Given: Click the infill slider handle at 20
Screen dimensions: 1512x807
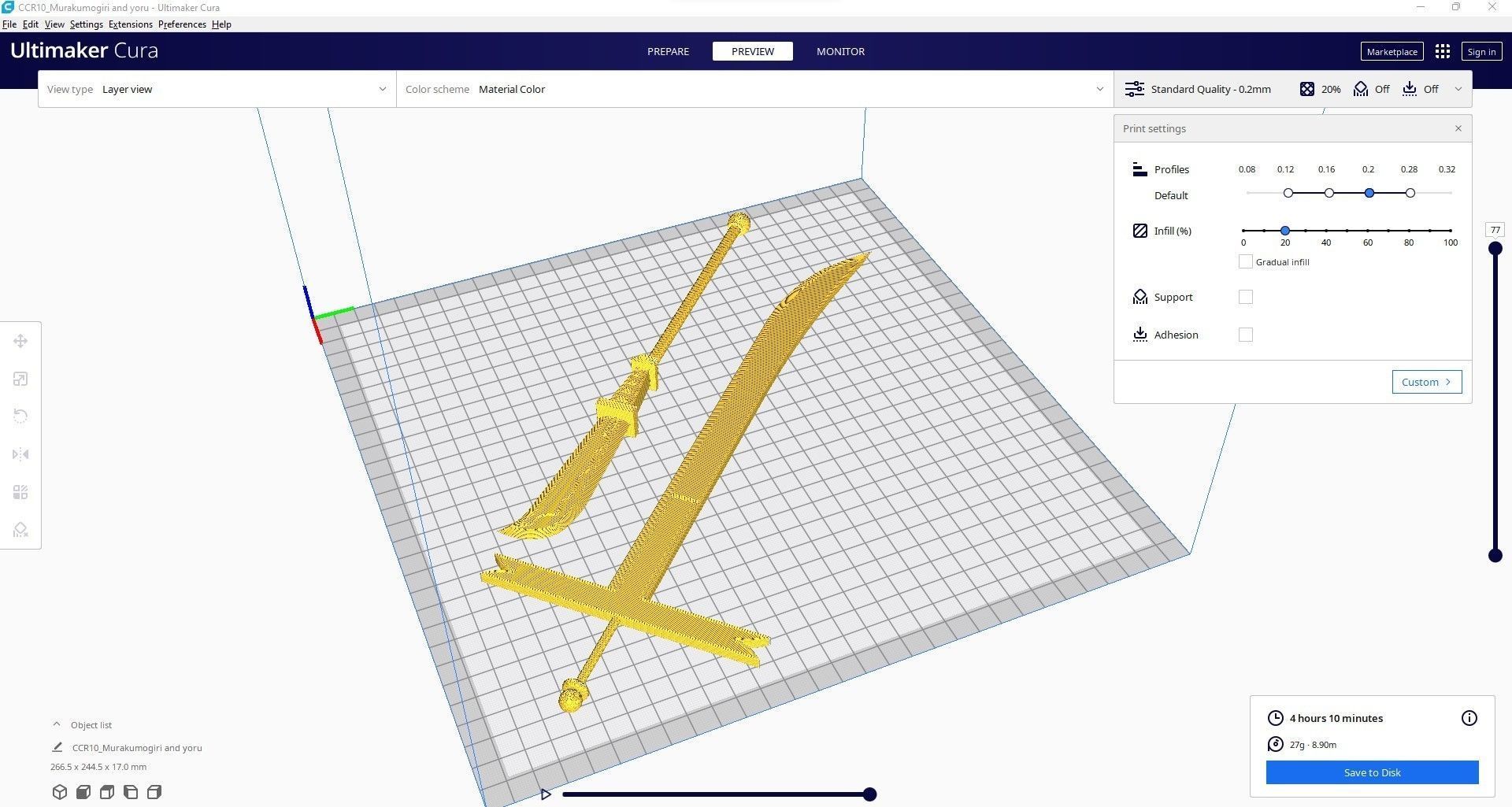Looking at the screenshot, I should tap(1285, 231).
